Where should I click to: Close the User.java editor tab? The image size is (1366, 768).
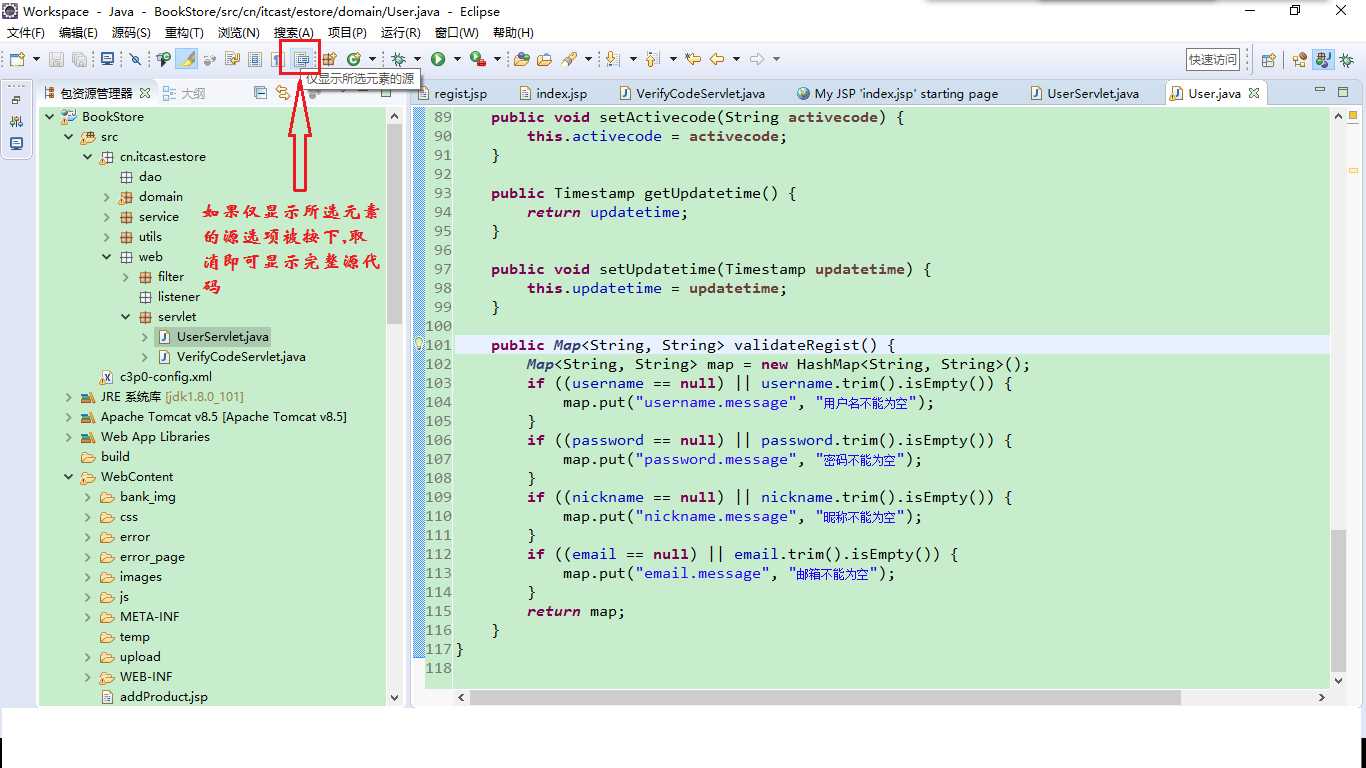click(x=1253, y=93)
